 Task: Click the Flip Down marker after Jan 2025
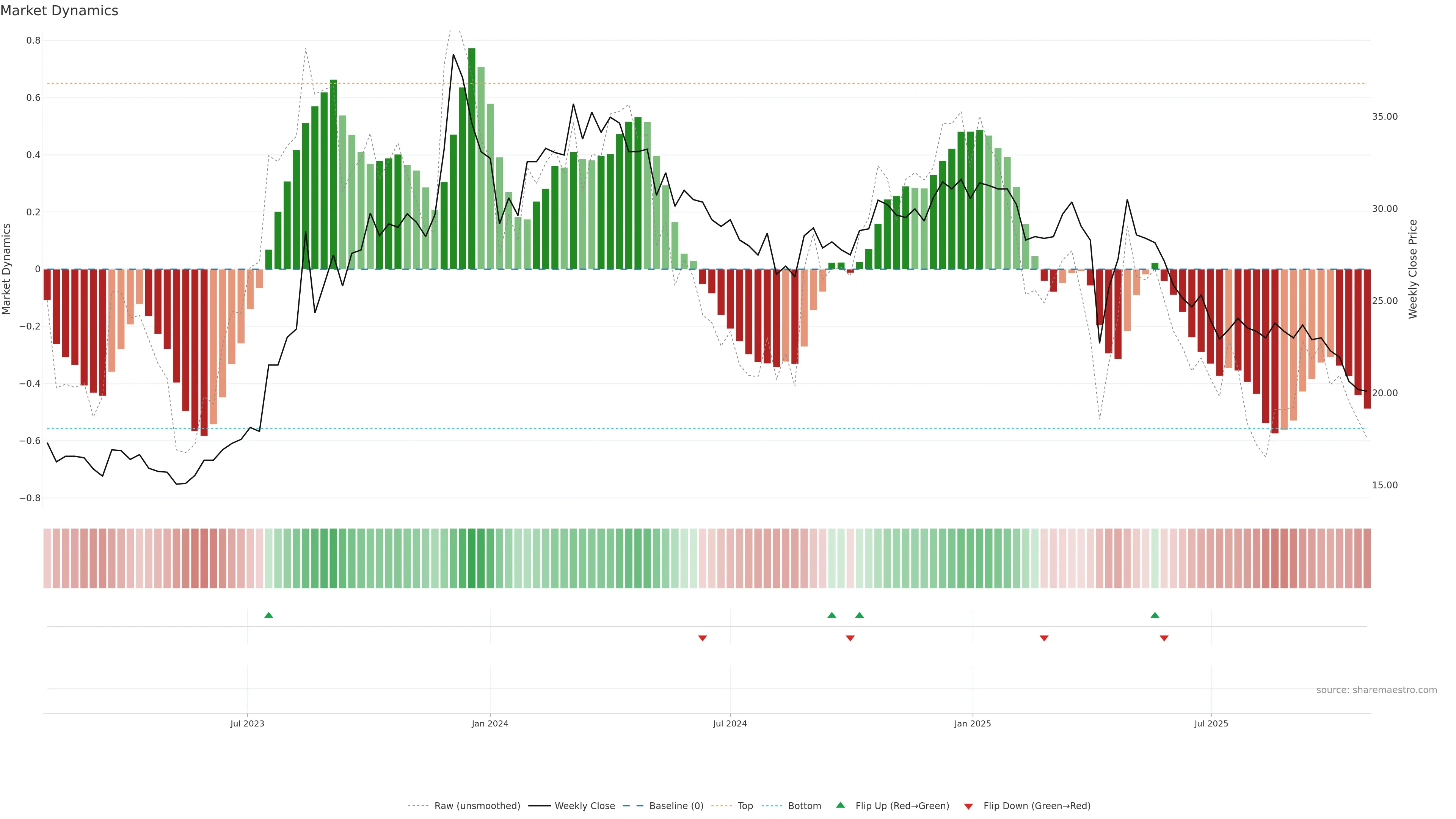pos(1044,638)
